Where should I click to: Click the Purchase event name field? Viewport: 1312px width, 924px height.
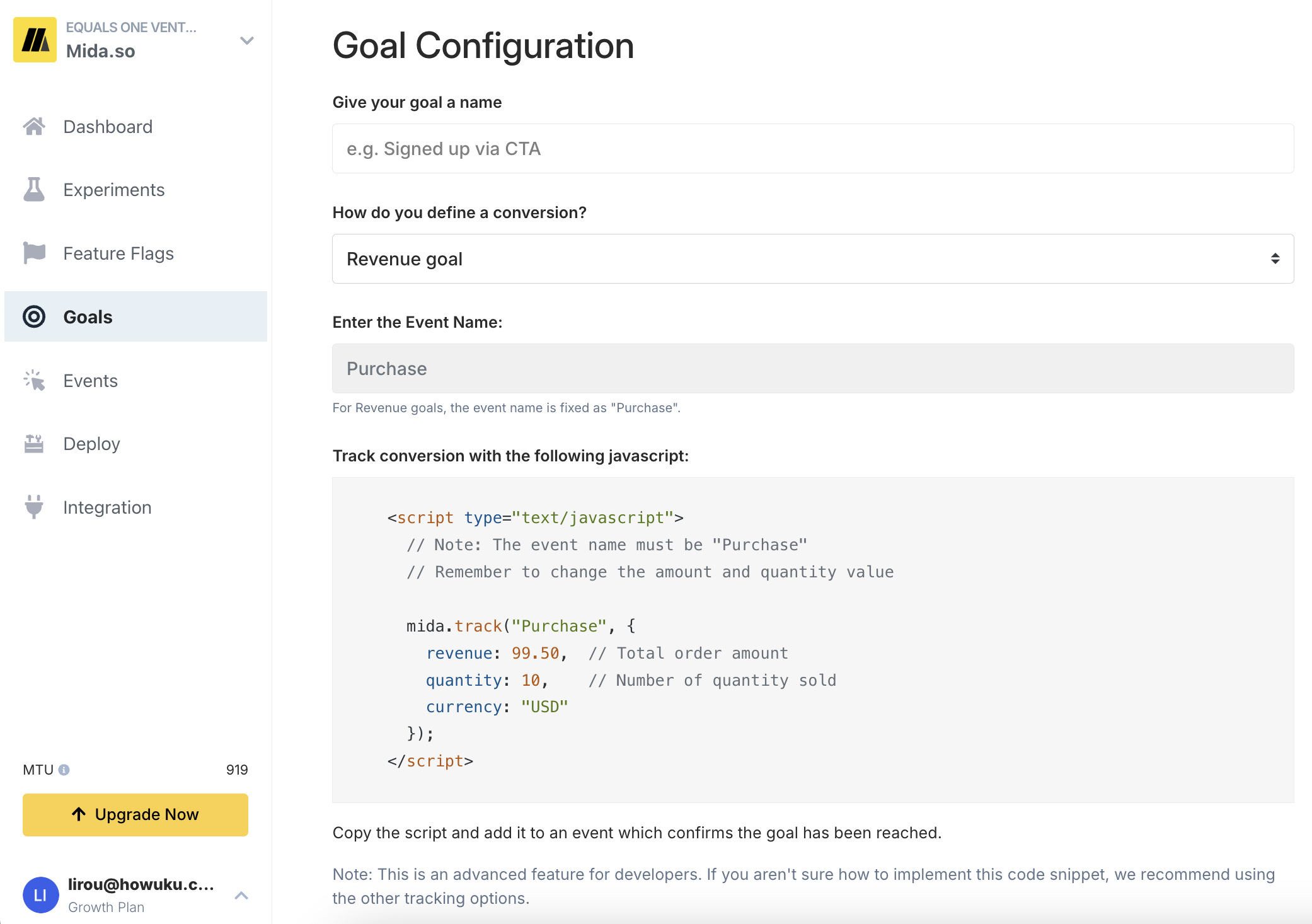coord(813,369)
